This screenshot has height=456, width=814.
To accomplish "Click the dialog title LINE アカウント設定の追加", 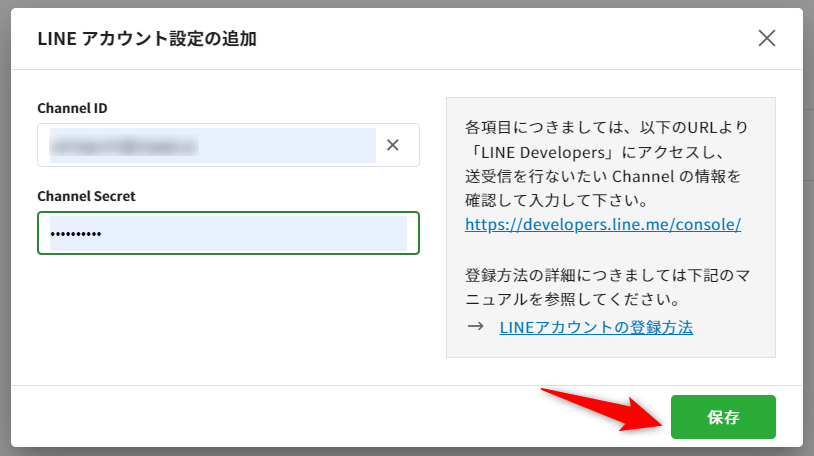I will tap(147, 39).
